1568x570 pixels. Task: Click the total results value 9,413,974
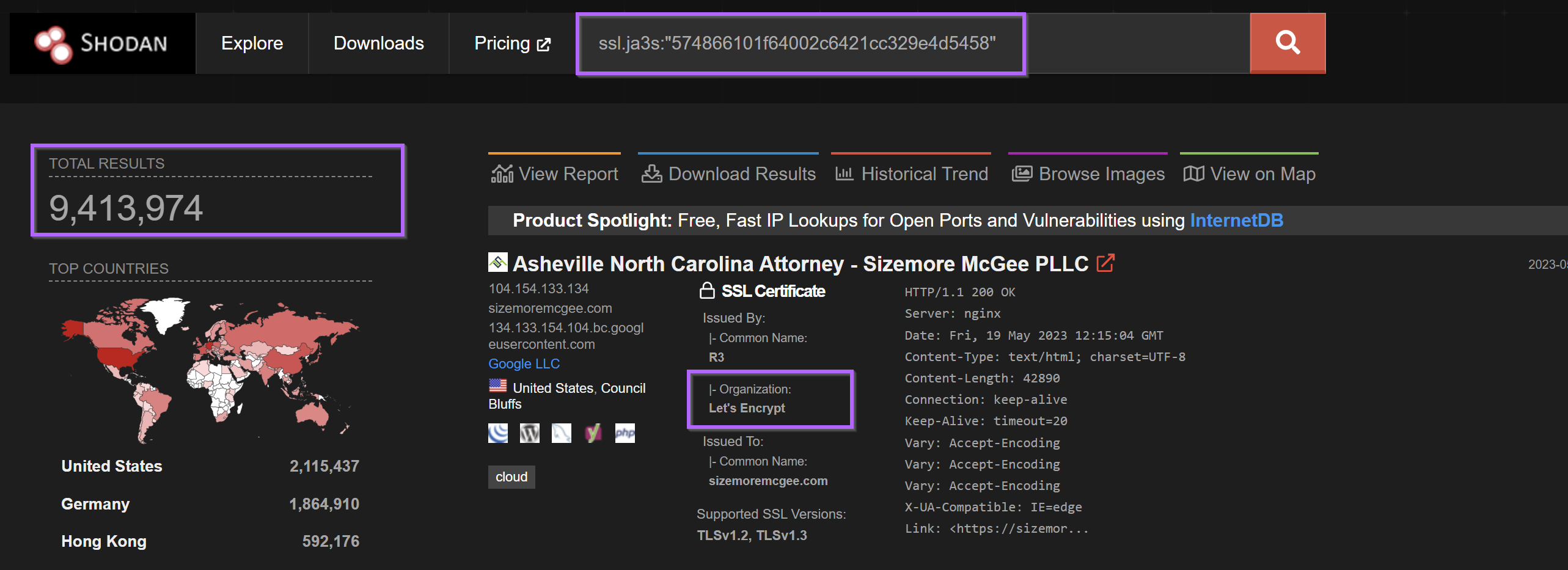[x=126, y=208]
